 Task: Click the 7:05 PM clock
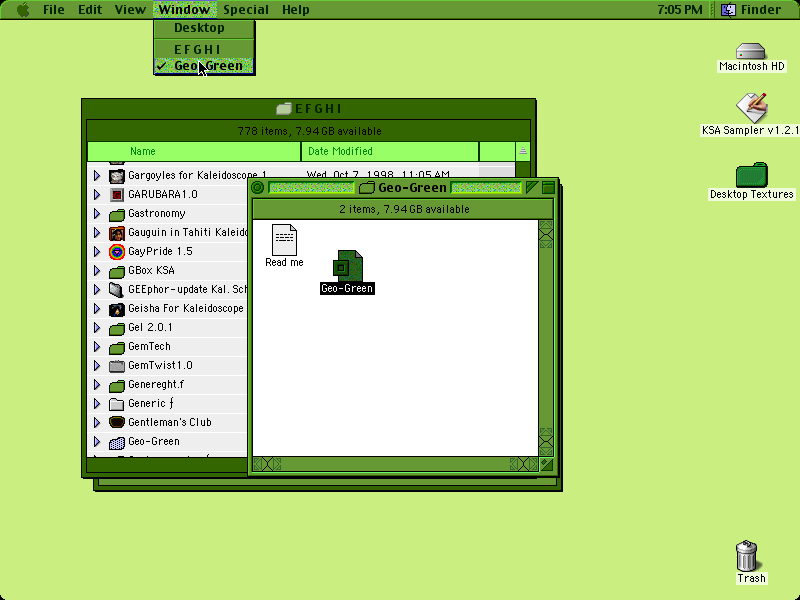pos(680,10)
